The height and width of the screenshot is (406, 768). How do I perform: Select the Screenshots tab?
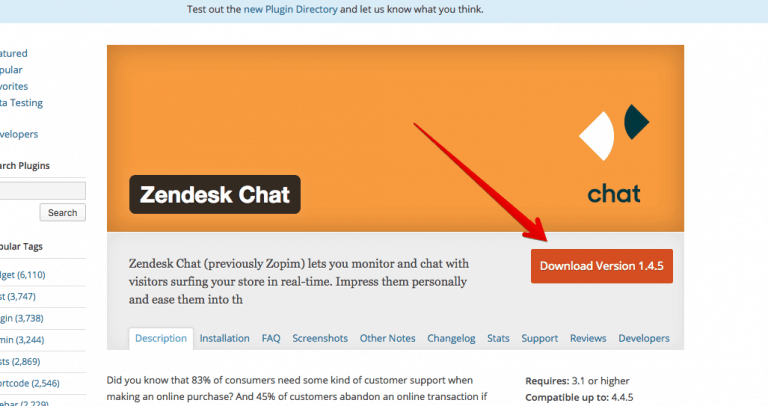[x=320, y=338]
